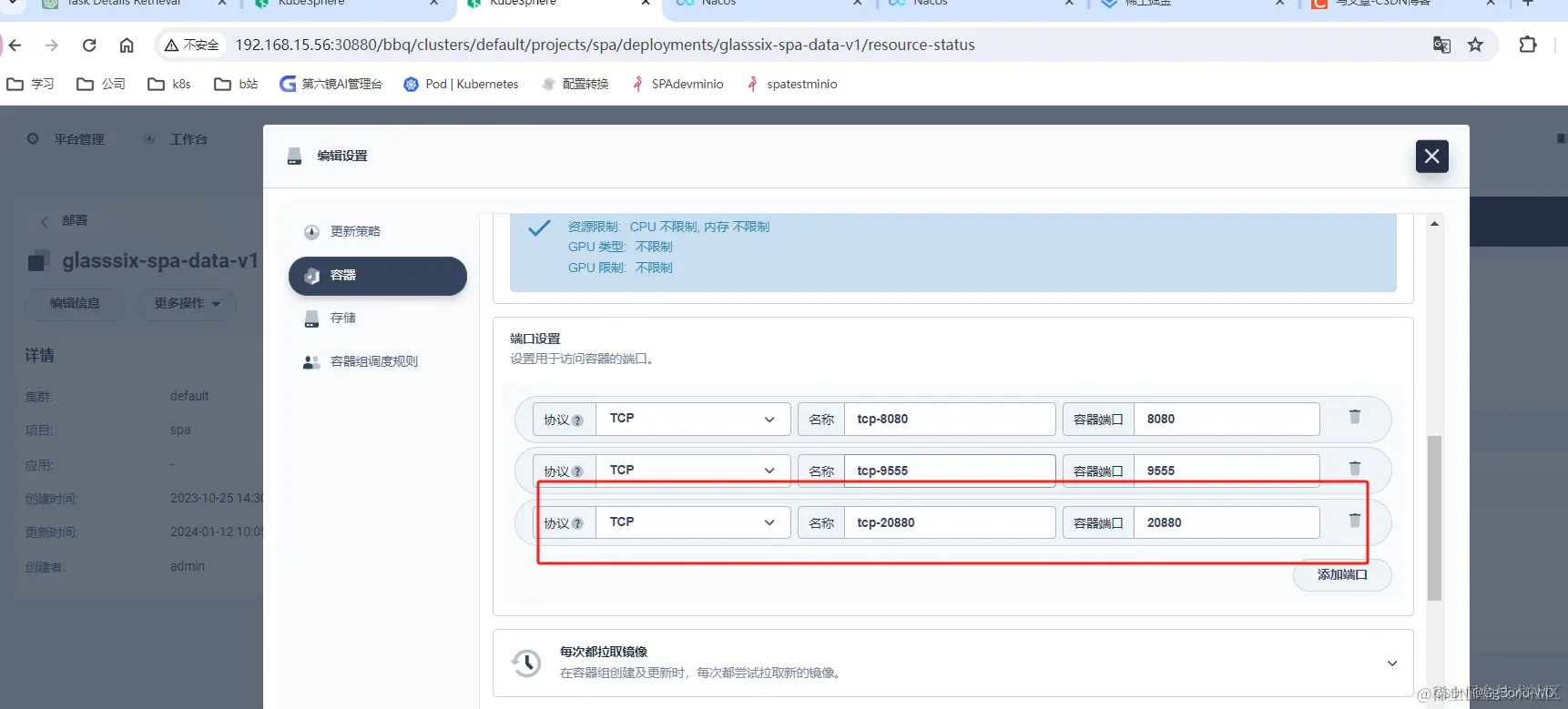Image resolution: width=1568 pixels, height=709 pixels.
Task: Edit container port 20880 field
Action: click(1227, 522)
